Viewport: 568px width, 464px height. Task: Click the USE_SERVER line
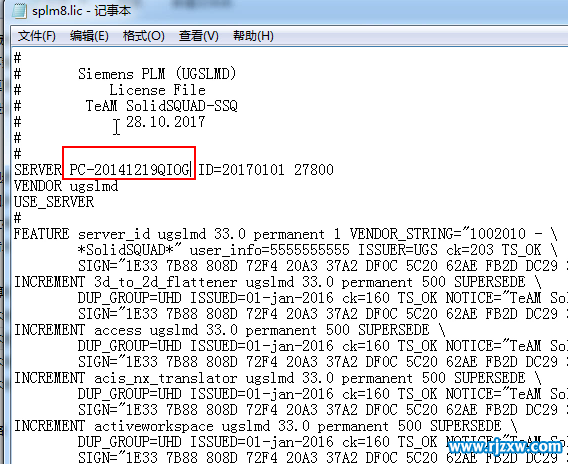tap(54, 202)
